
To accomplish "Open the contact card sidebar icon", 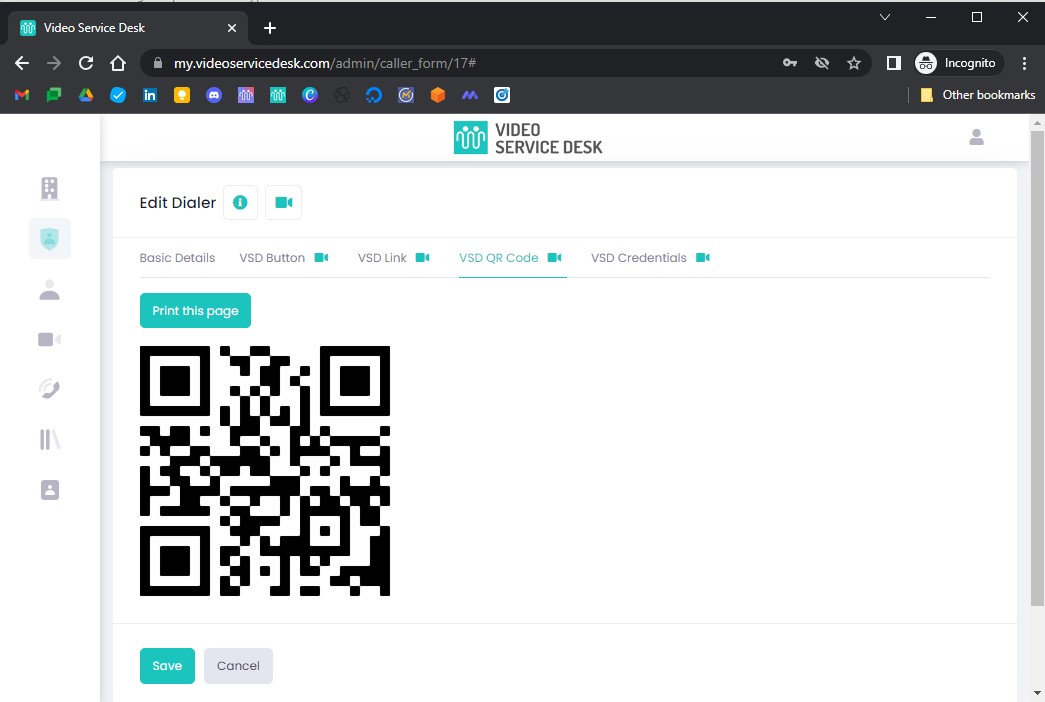I will (x=49, y=490).
